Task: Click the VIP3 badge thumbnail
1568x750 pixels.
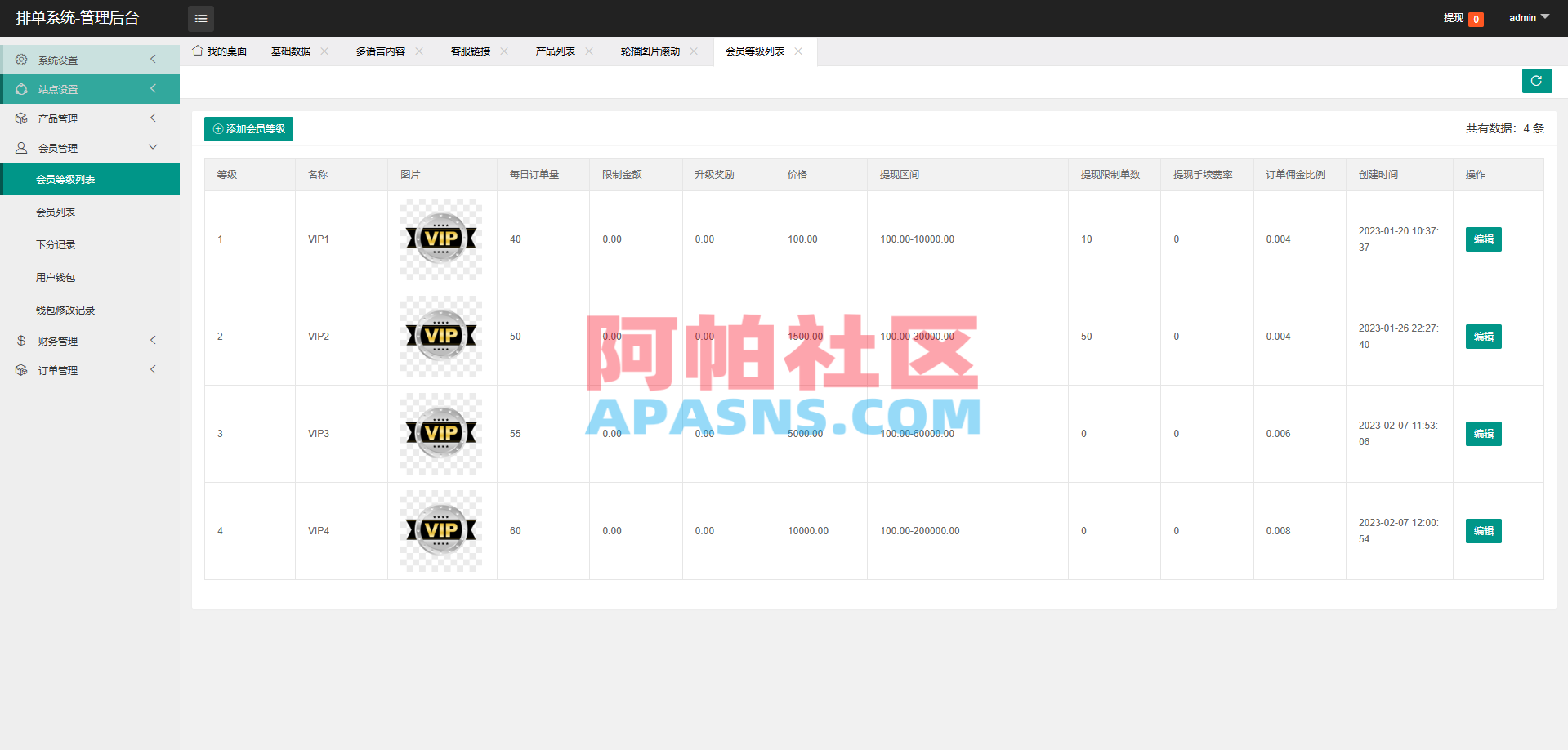Action: click(x=440, y=433)
